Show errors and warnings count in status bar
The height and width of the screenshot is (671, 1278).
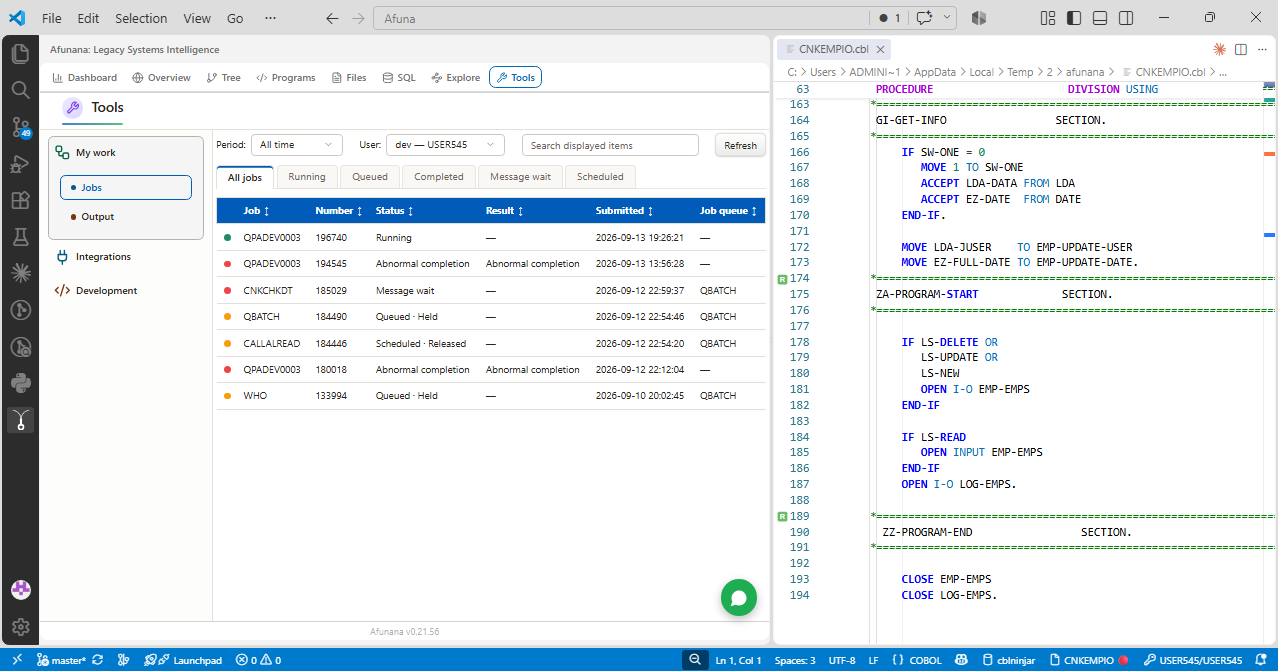coord(258,660)
